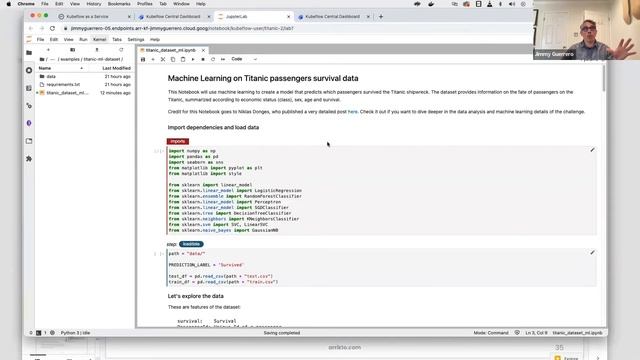Open the open tabs sidebar icon
The height and width of the screenshot is (360, 640).
tap(29, 141)
